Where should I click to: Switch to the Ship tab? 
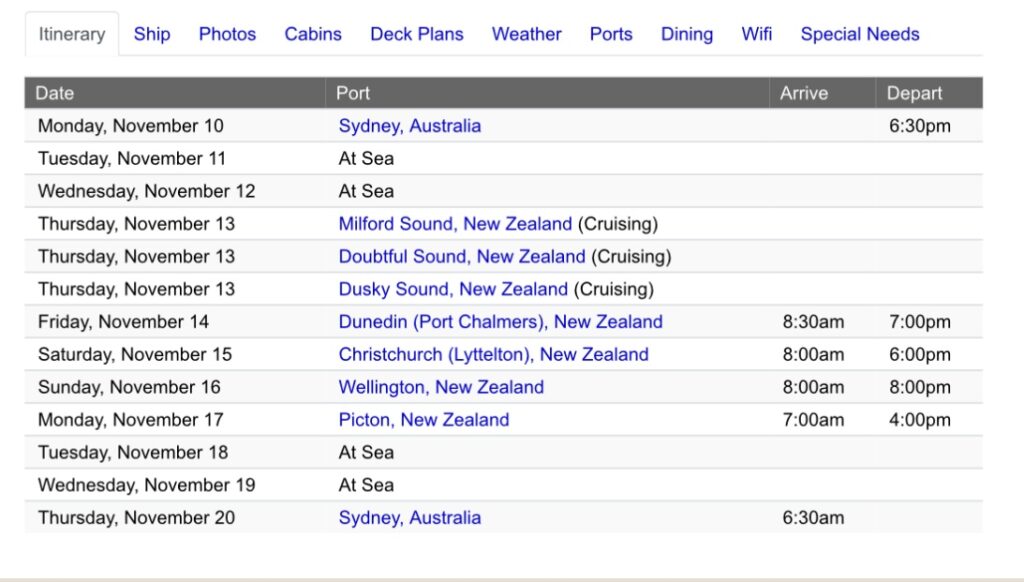tap(152, 34)
